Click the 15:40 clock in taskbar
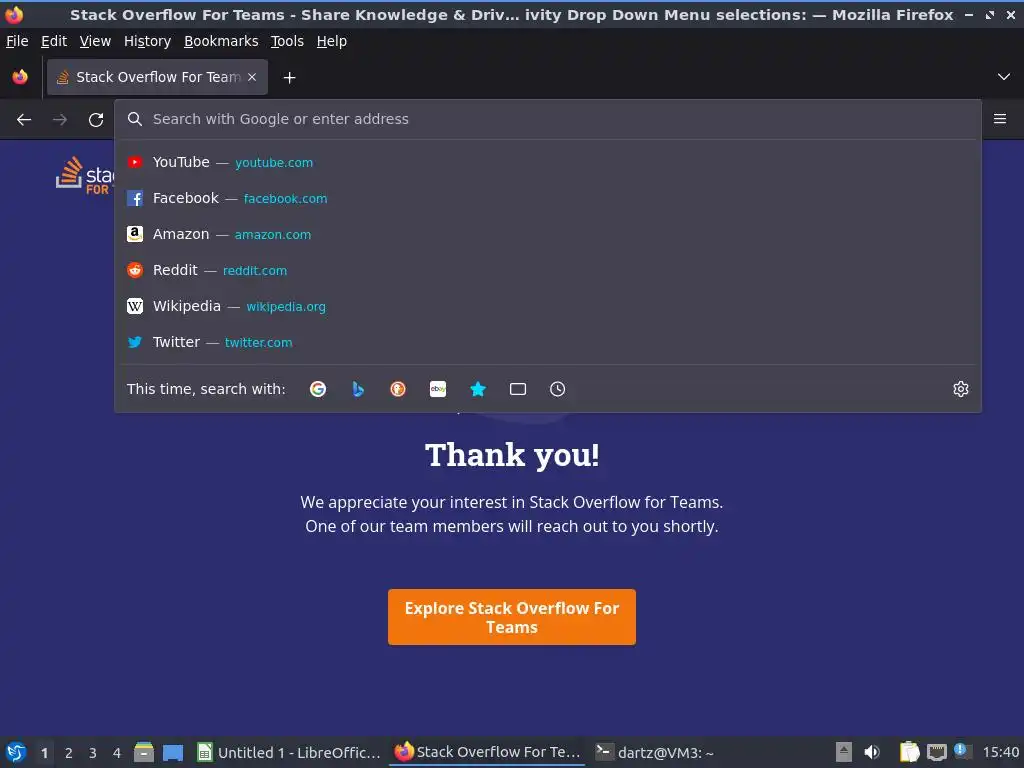The height and width of the screenshot is (768, 1024). (x=1000, y=752)
